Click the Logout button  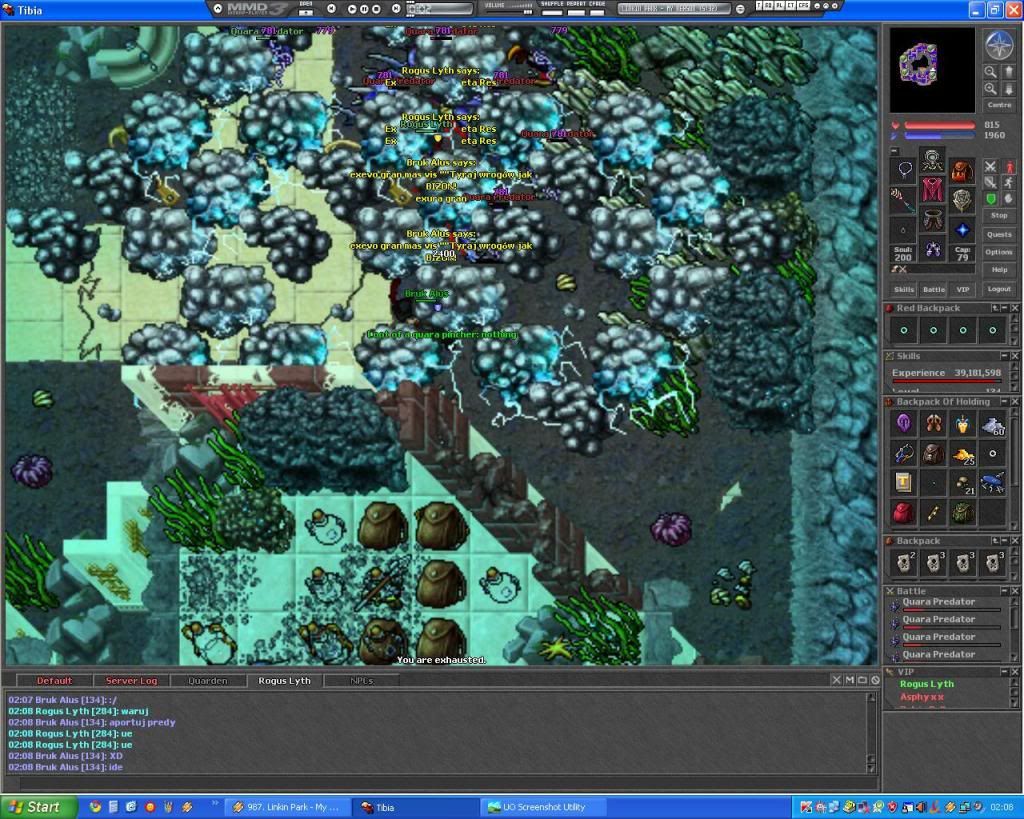(999, 289)
